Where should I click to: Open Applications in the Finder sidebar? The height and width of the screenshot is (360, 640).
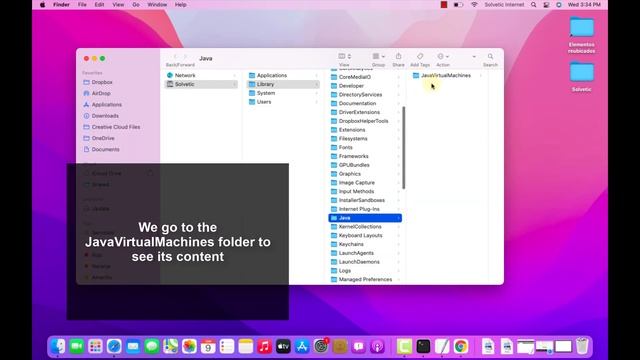[x=107, y=104]
